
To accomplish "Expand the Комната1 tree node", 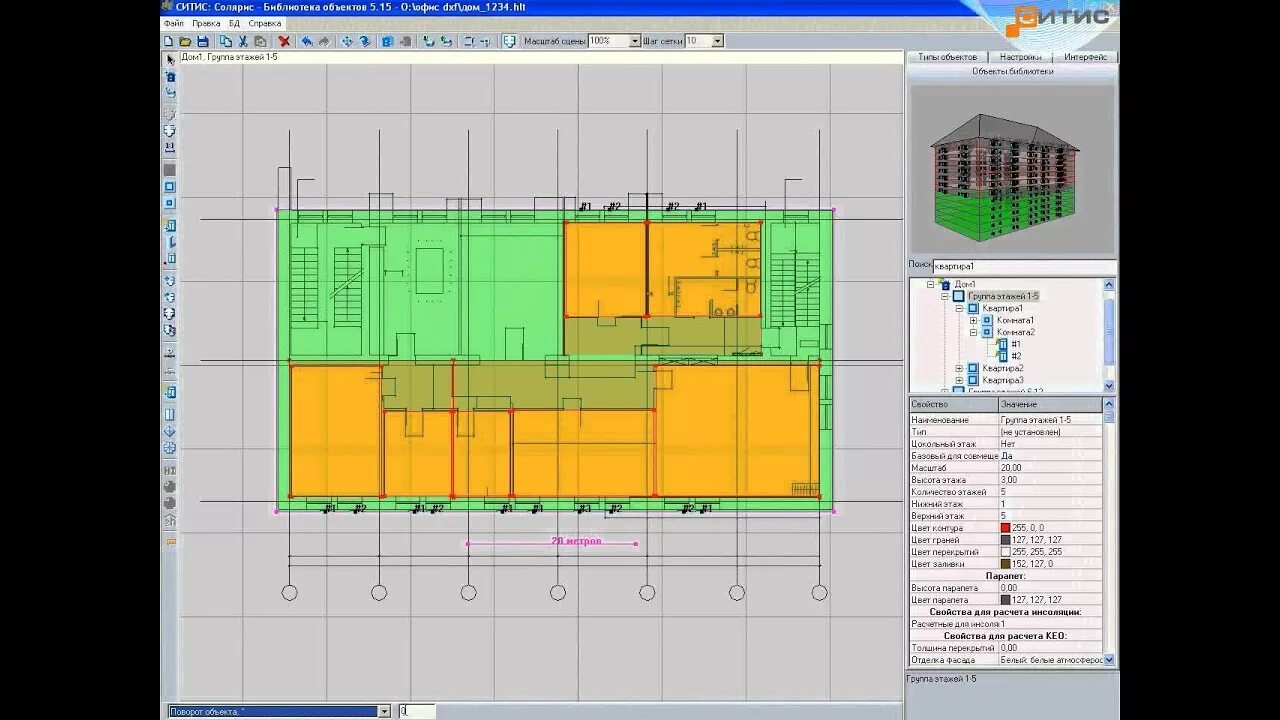I will [x=973, y=320].
